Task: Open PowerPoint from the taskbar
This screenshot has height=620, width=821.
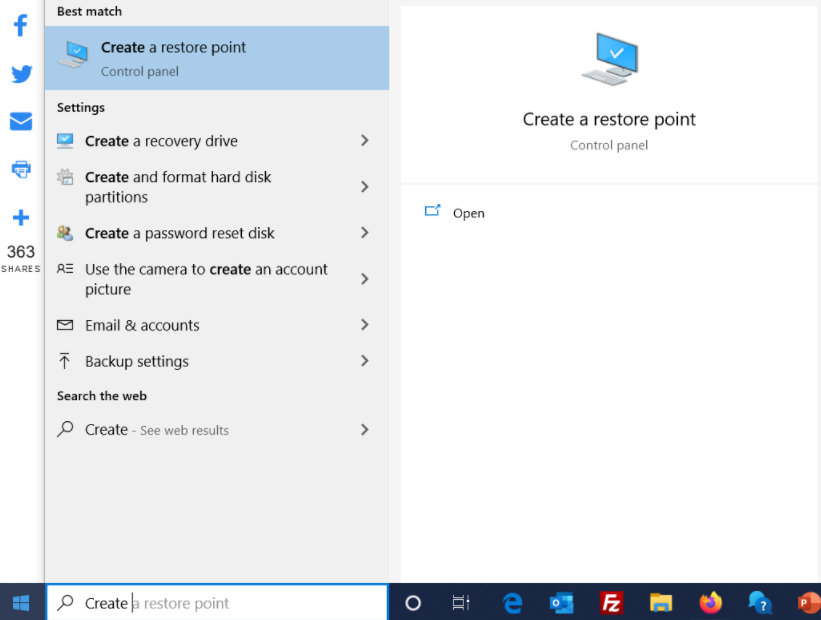Action: tap(807, 602)
